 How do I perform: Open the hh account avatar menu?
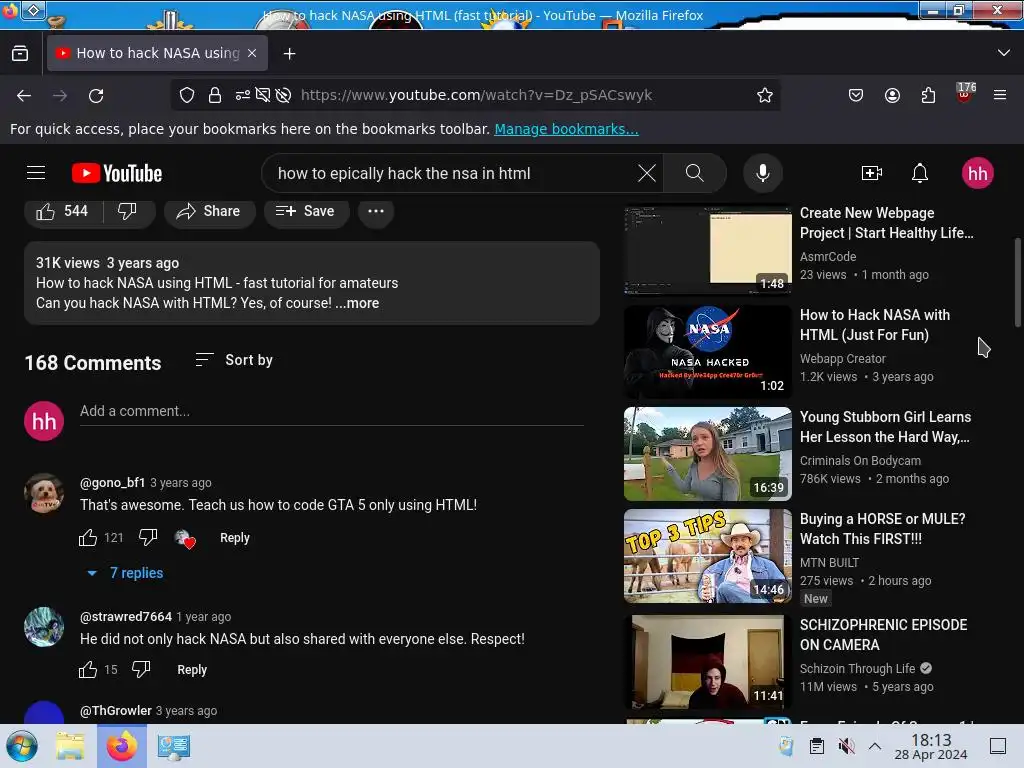pos(977,173)
